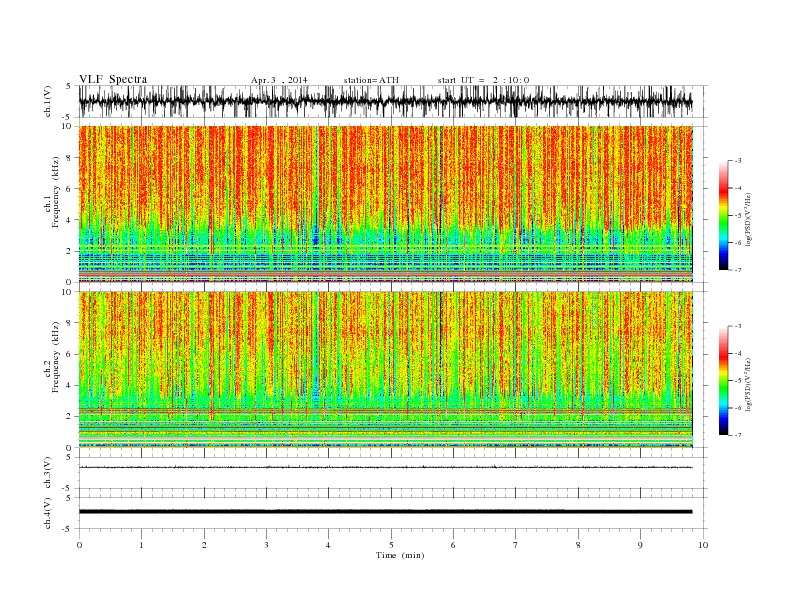Screen dimensions: 792x612
Task: Click the "ch.3(V)" axis label
Action: (48, 473)
